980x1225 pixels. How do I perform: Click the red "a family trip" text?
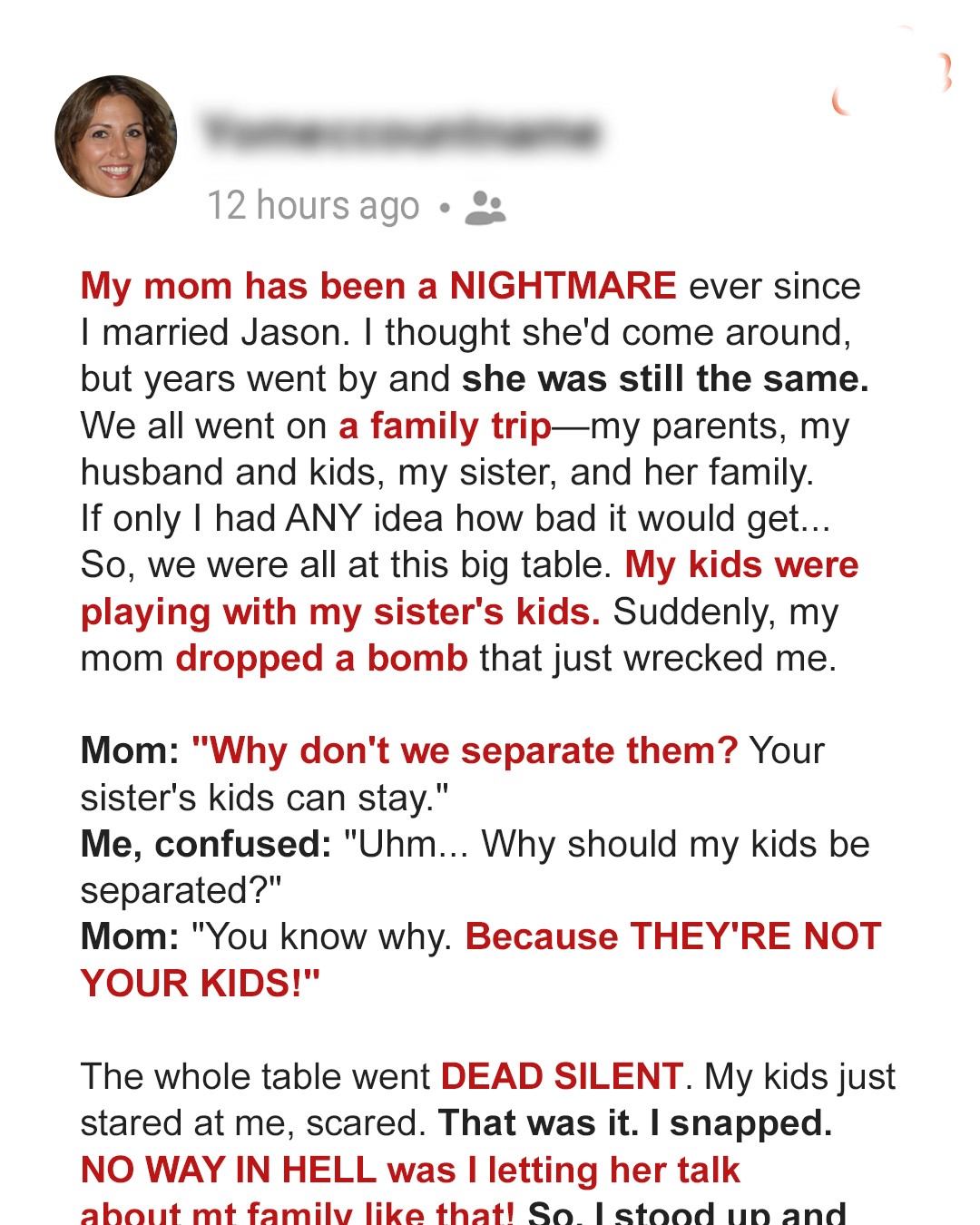coord(445,426)
